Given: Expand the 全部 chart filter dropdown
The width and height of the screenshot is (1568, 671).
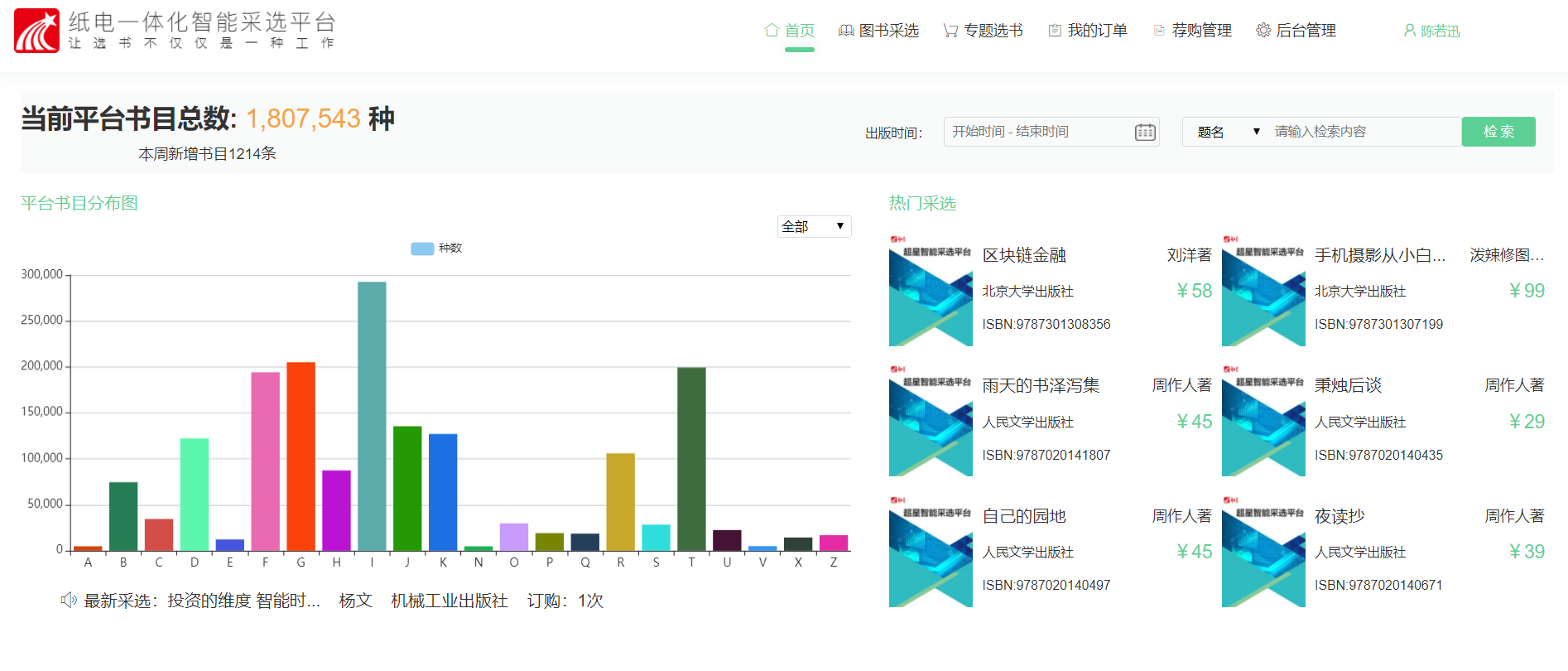Looking at the screenshot, I should pyautogui.click(x=814, y=226).
